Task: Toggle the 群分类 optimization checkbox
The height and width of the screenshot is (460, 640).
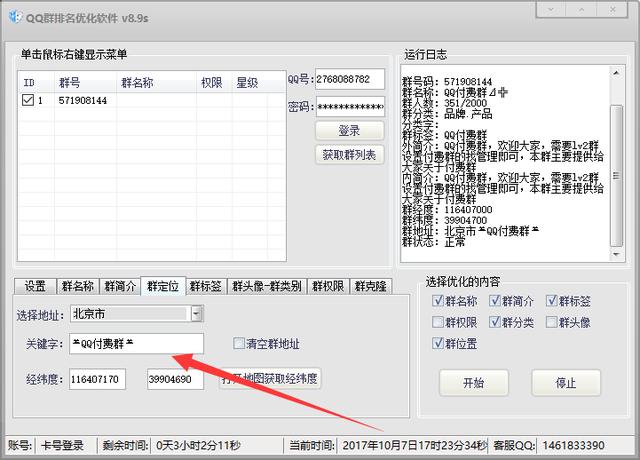Action: coord(495,322)
